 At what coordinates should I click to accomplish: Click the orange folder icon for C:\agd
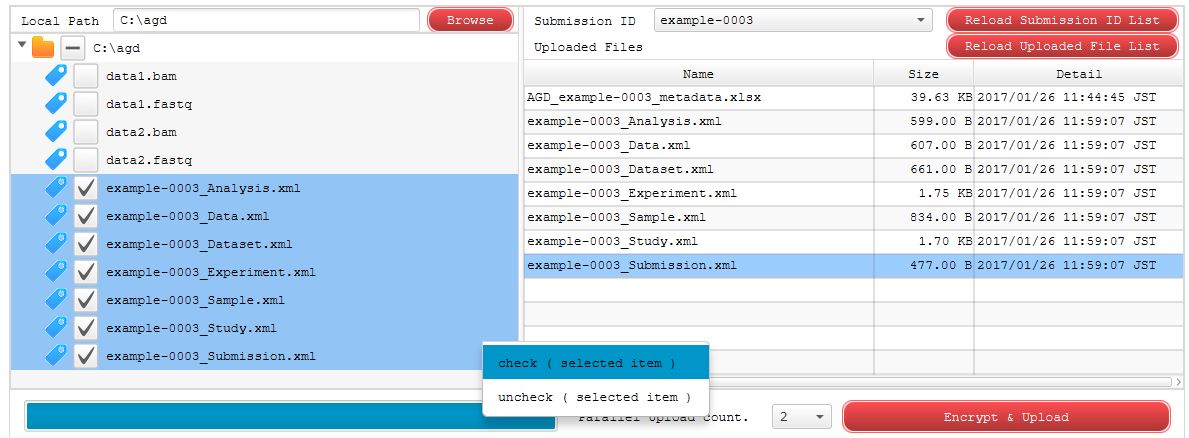pos(43,47)
